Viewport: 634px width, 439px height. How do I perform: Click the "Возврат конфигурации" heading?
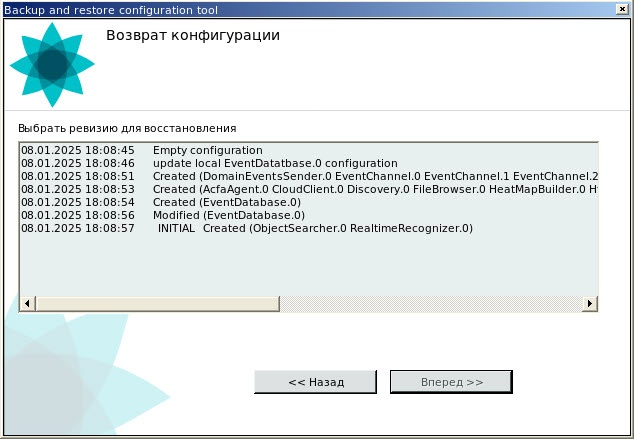click(x=193, y=35)
